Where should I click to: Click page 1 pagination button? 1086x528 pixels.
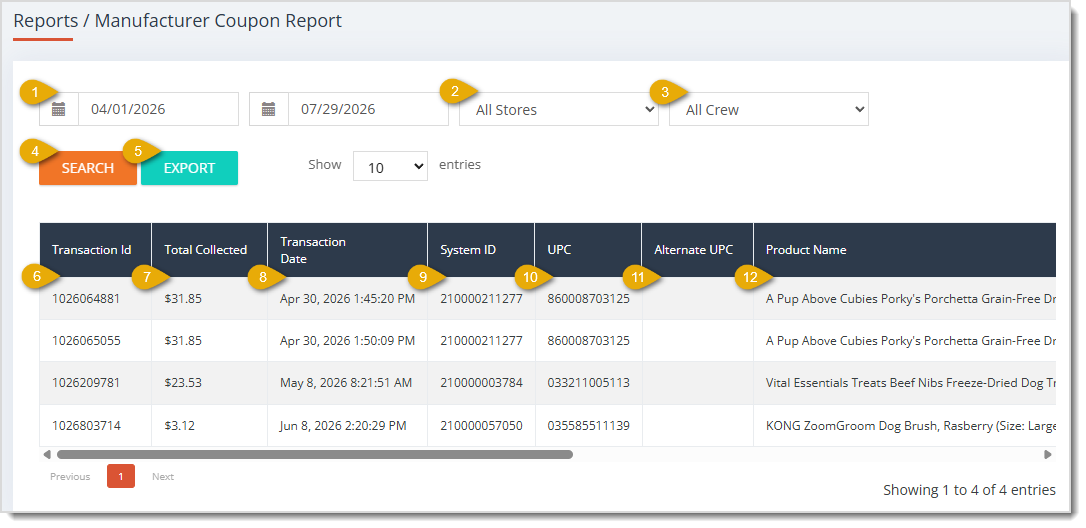(121, 476)
